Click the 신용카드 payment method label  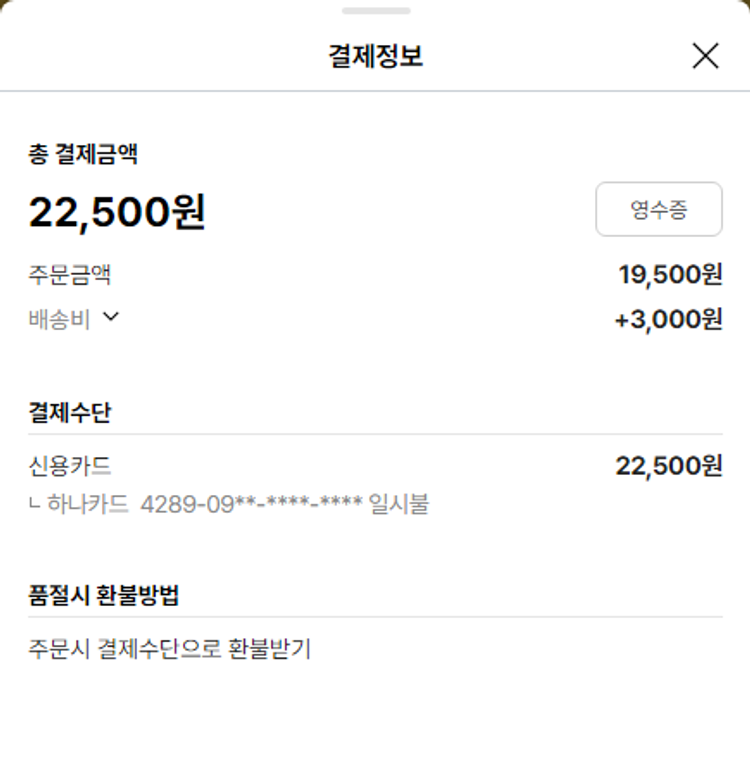click(x=69, y=466)
